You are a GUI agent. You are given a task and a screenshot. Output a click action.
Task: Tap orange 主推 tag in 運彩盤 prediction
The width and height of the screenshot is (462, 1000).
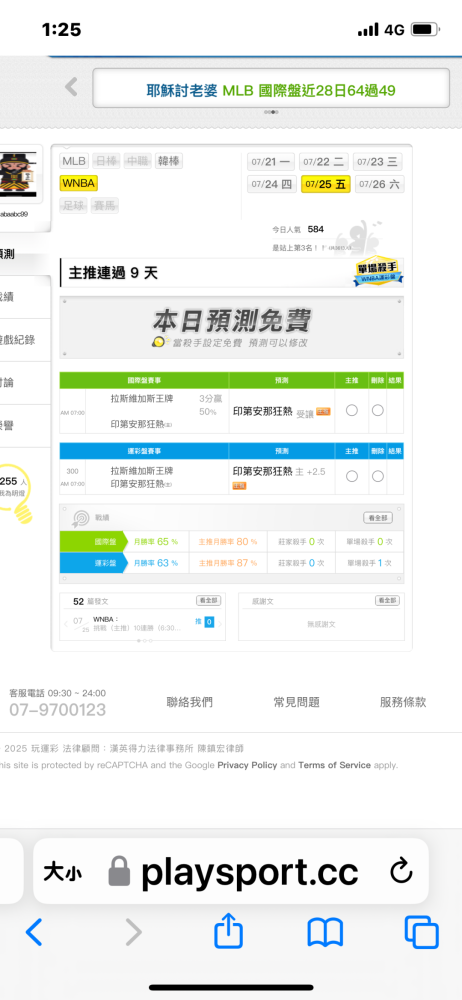pyautogui.click(x=240, y=486)
